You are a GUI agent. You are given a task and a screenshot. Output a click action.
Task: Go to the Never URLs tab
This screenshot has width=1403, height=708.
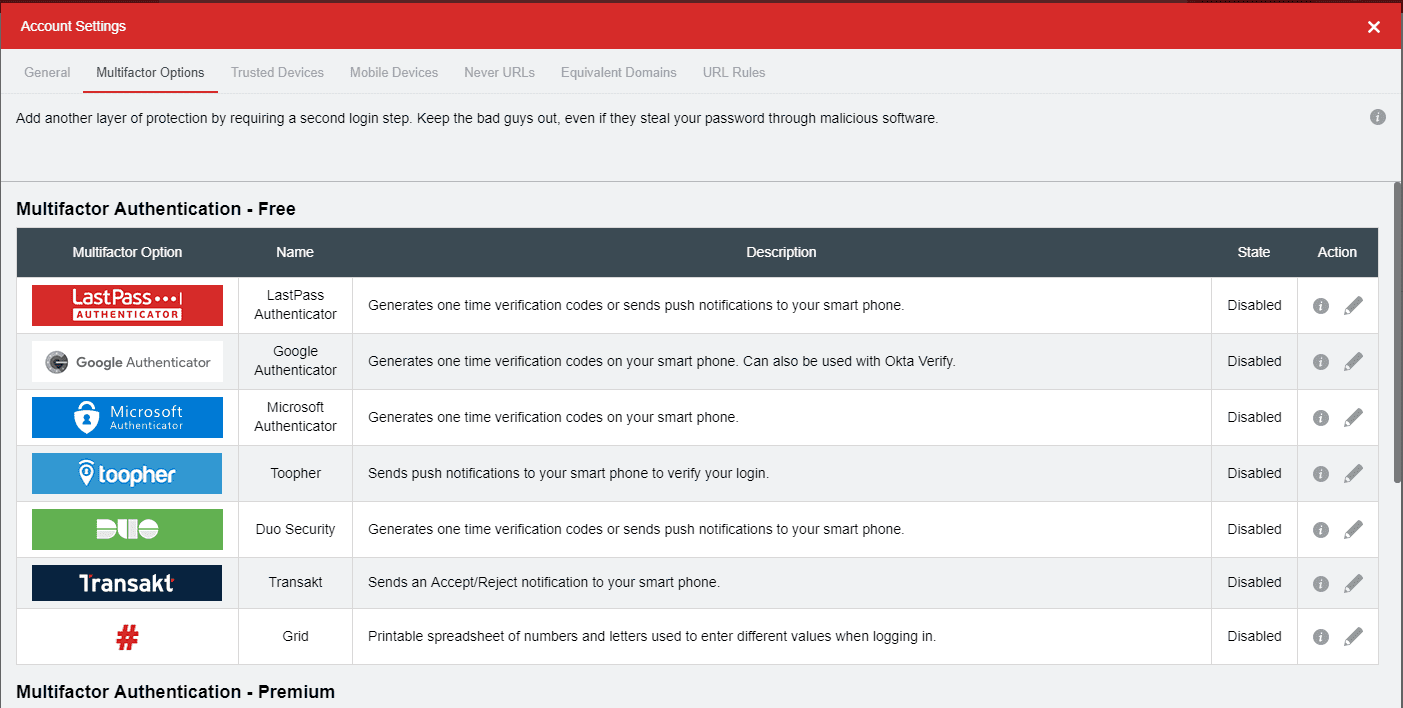499,72
